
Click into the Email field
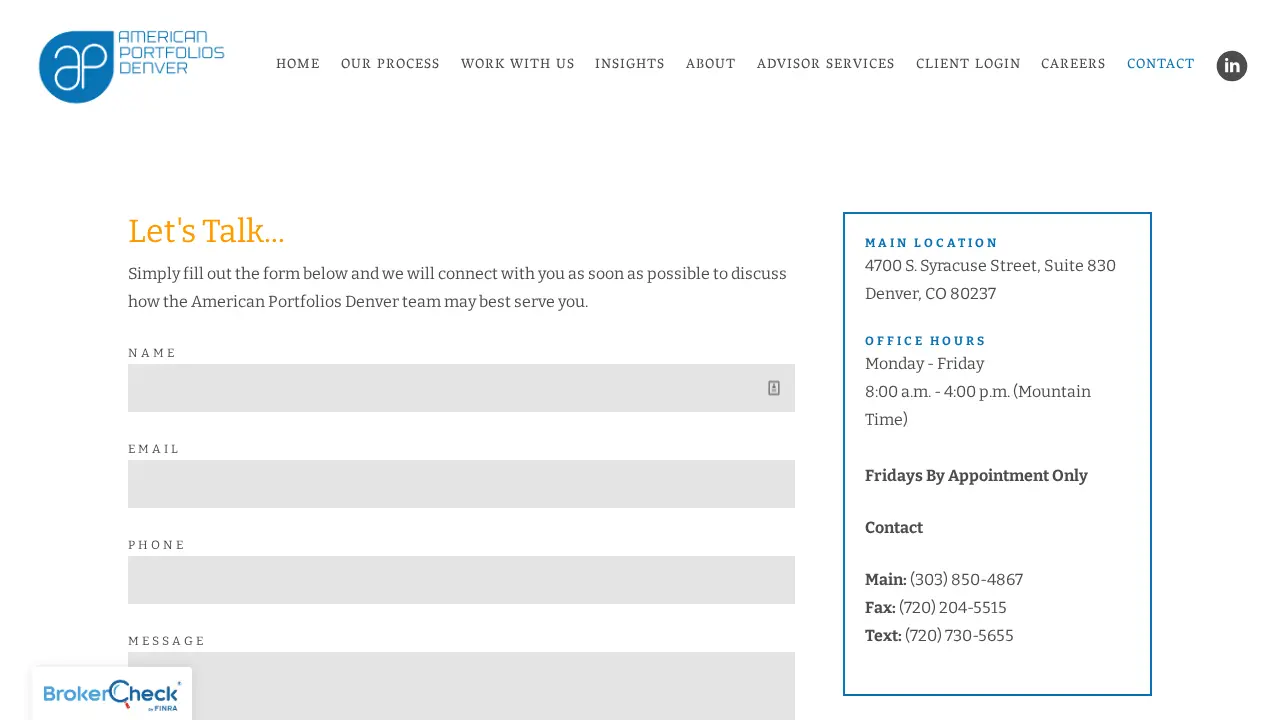click(461, 484)
